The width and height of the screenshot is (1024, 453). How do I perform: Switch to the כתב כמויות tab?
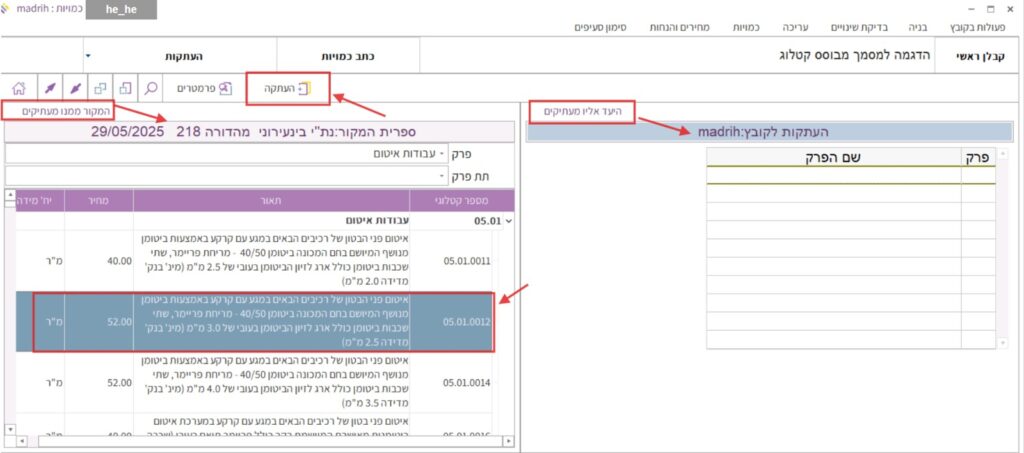(x=345, y=57)
